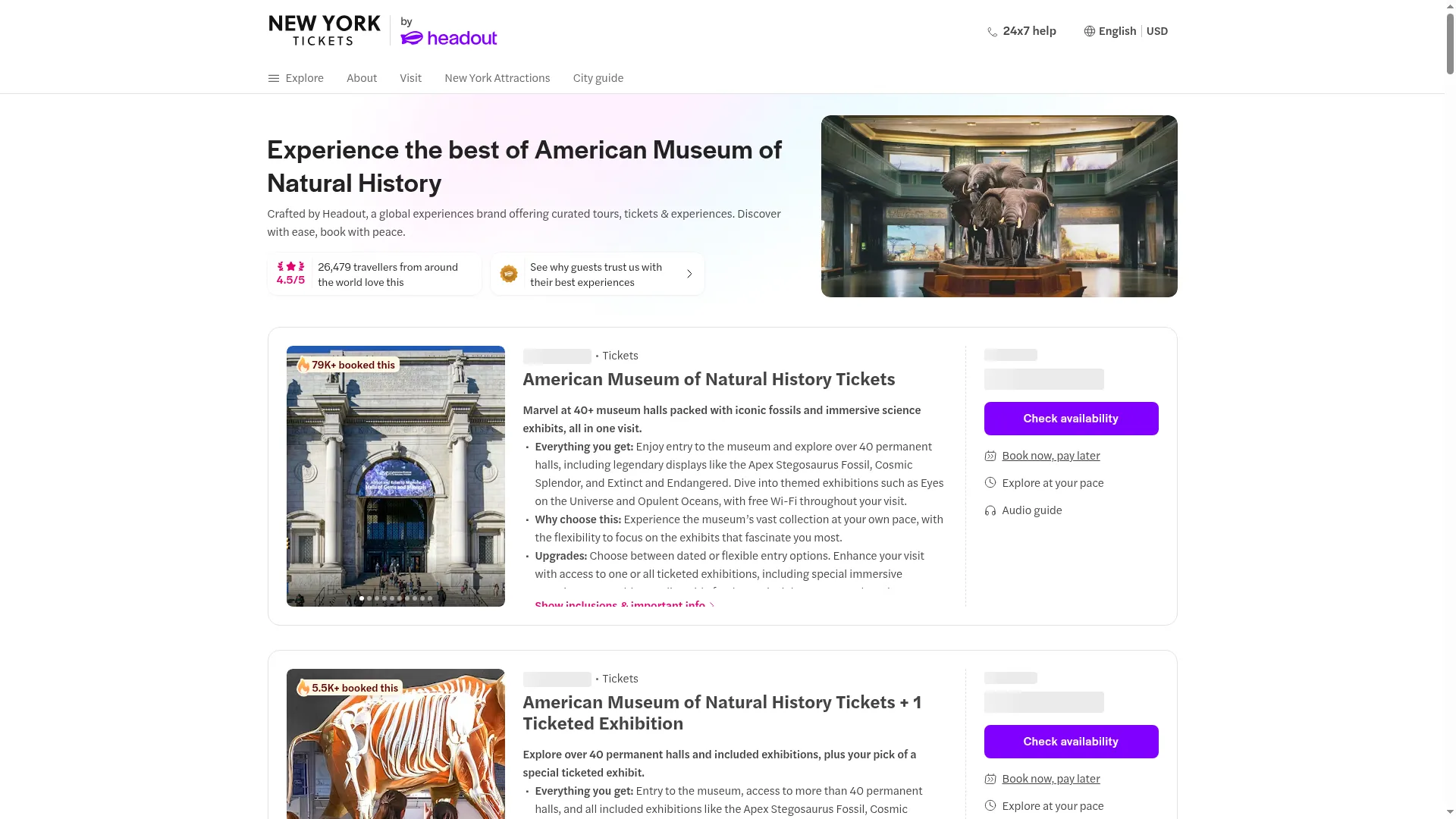The height and width of the screenshot is (819, 1456).
Task: Open first Book now, pay later link
Action: (1051, 456)
